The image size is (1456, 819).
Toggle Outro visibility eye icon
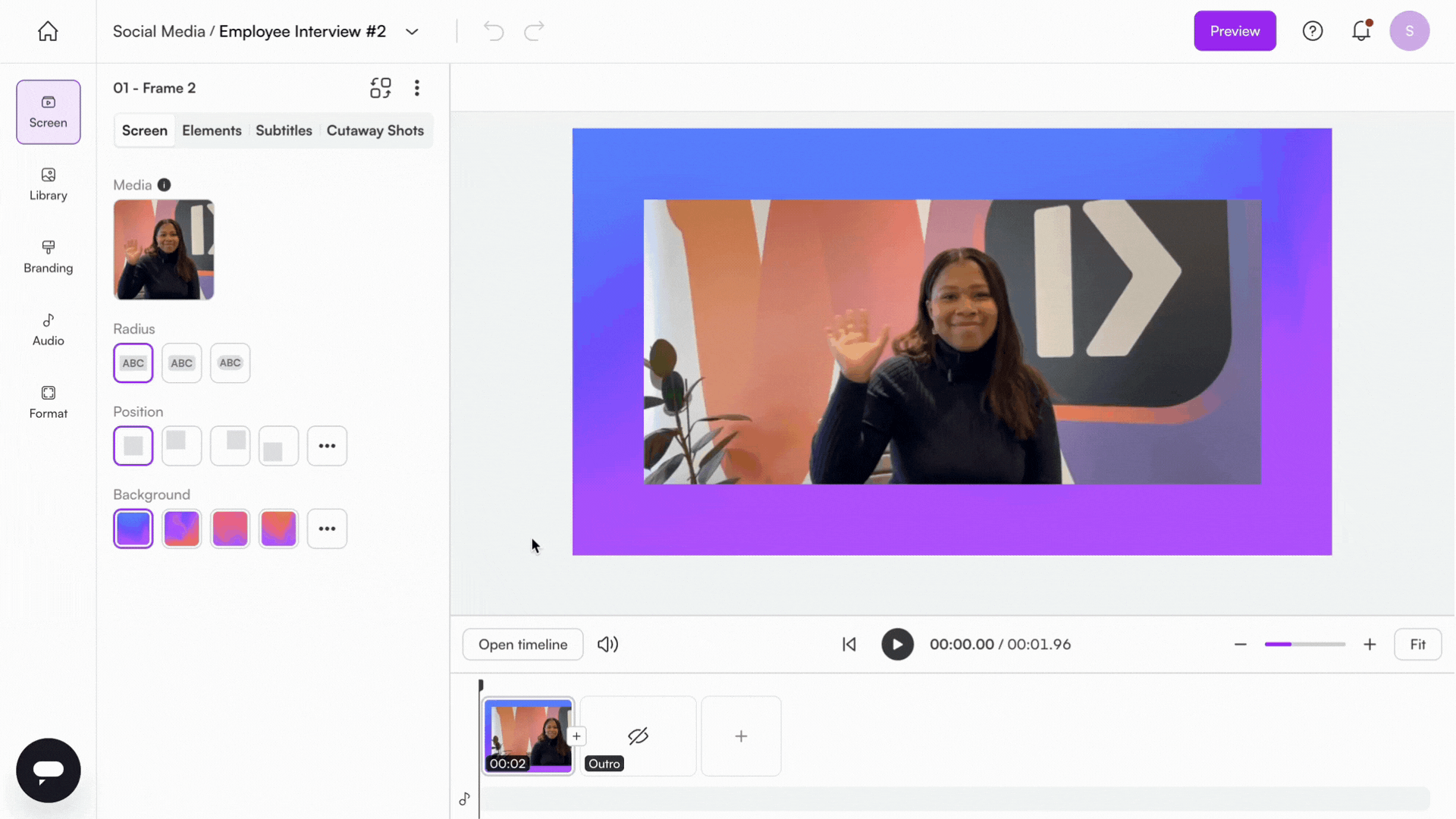(x=639, y=736)
